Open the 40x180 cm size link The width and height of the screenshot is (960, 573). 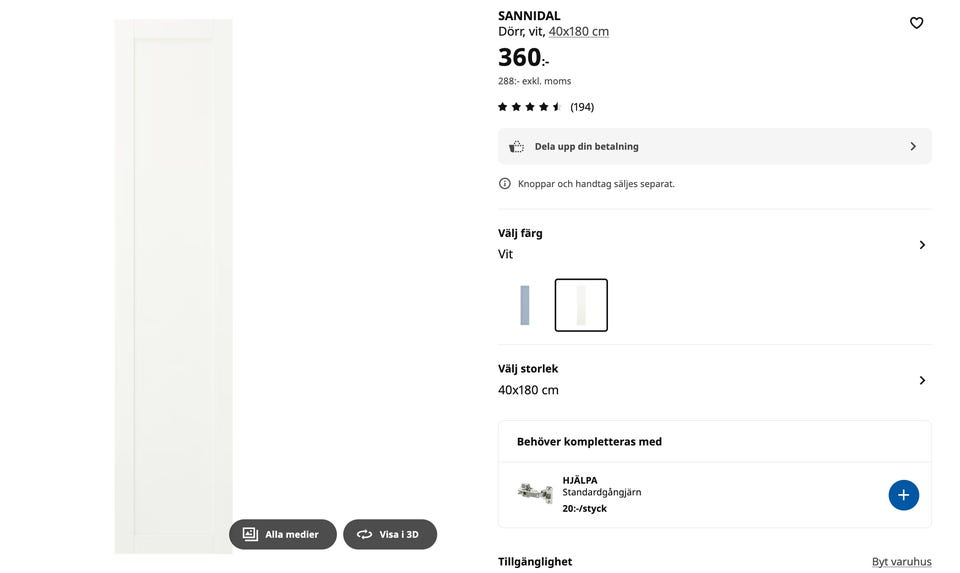coord(578,32)
